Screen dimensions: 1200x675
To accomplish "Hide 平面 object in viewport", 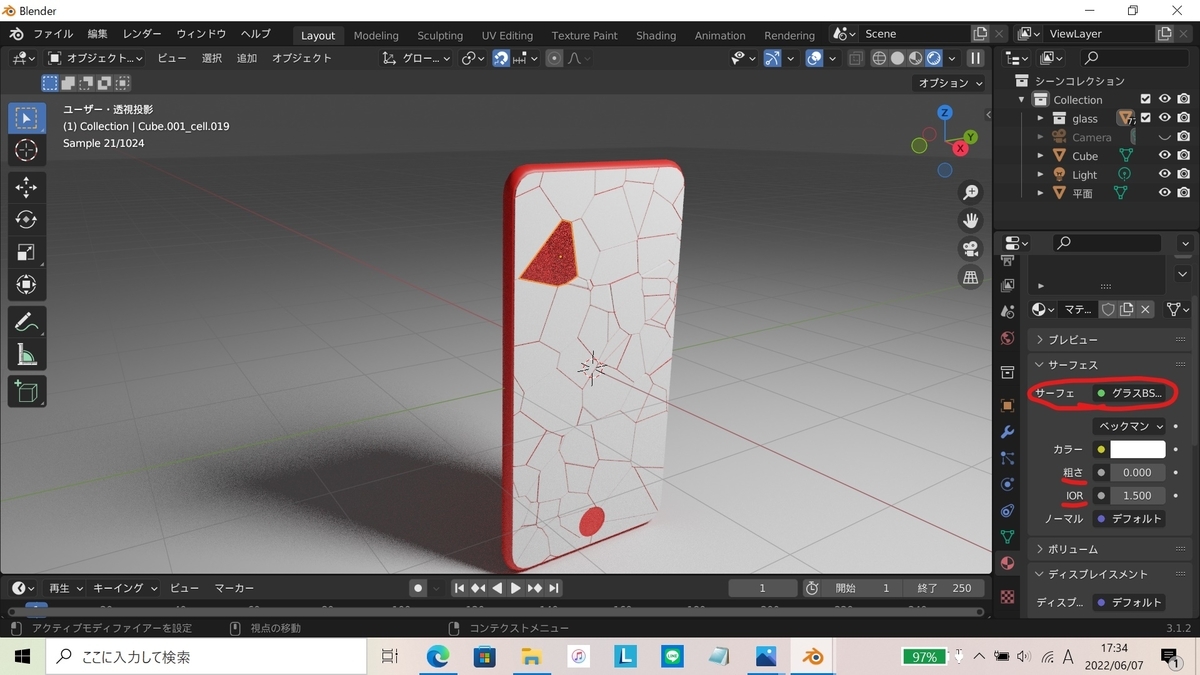I will coord(1164,193).
